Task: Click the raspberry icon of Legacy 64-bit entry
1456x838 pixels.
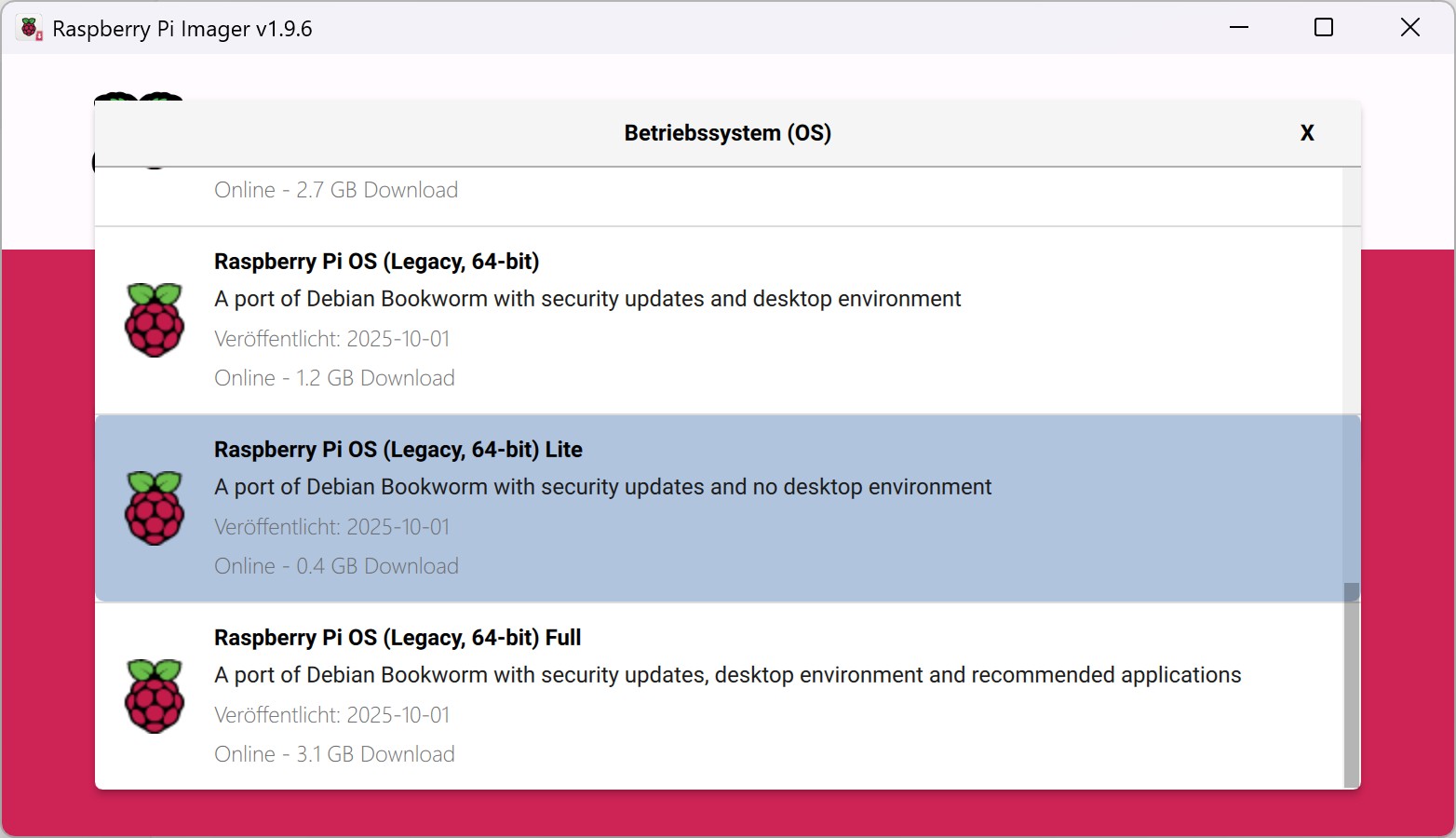Action: 155,320
